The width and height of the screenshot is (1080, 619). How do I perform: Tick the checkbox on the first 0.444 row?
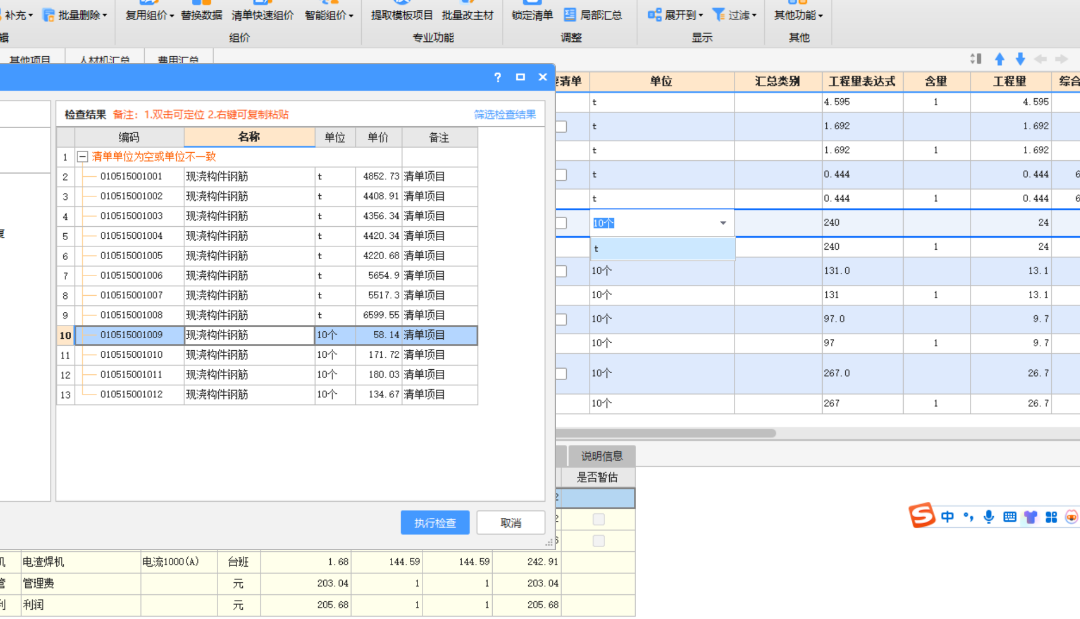(561, 175)
